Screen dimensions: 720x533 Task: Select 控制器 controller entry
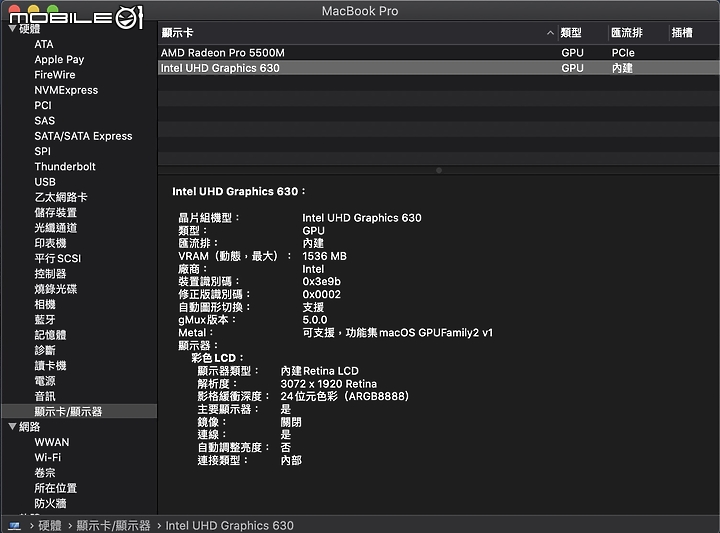click(50, 274)
